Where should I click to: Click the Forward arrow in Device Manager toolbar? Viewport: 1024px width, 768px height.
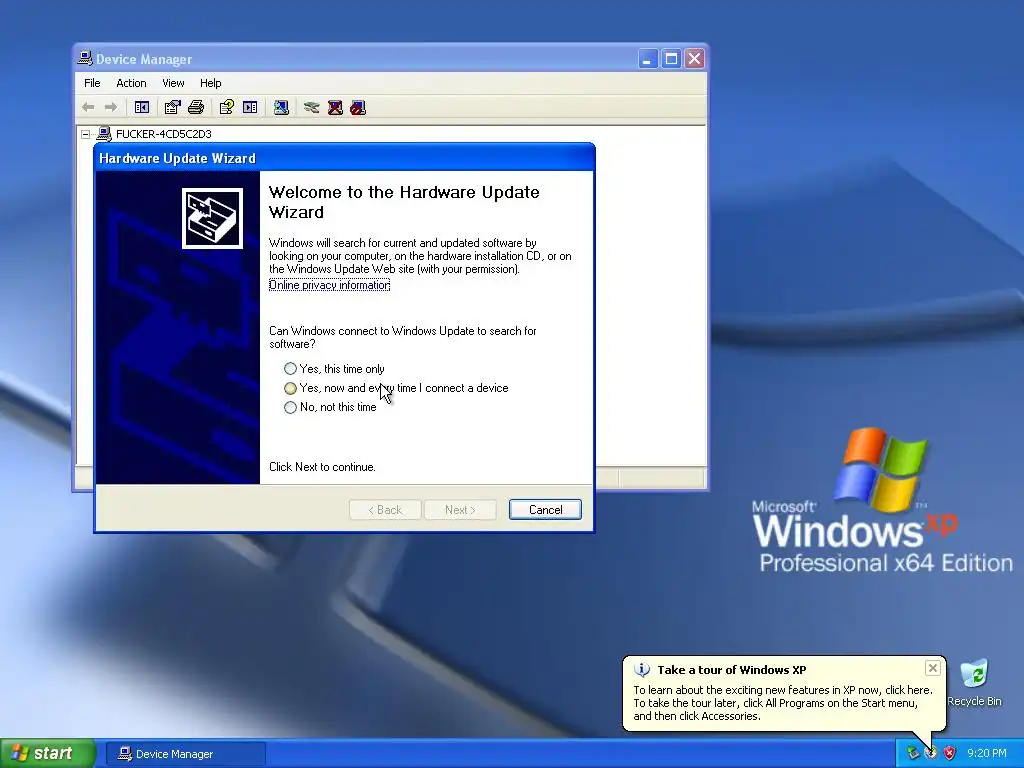111,107
